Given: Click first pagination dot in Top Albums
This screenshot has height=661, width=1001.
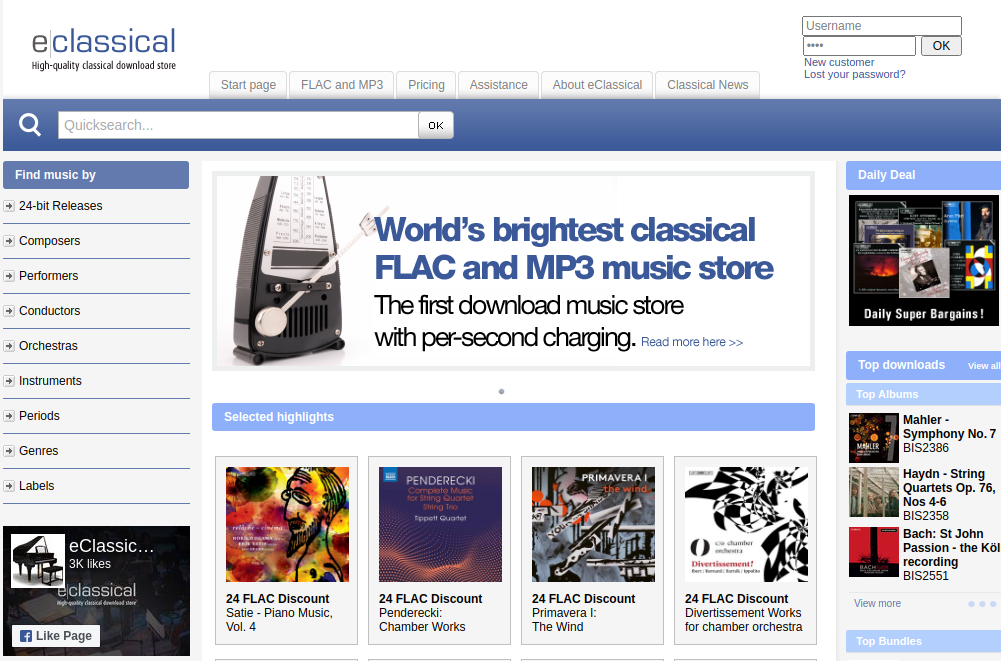Looking at the screenshot, I should (x=972, y=604).
